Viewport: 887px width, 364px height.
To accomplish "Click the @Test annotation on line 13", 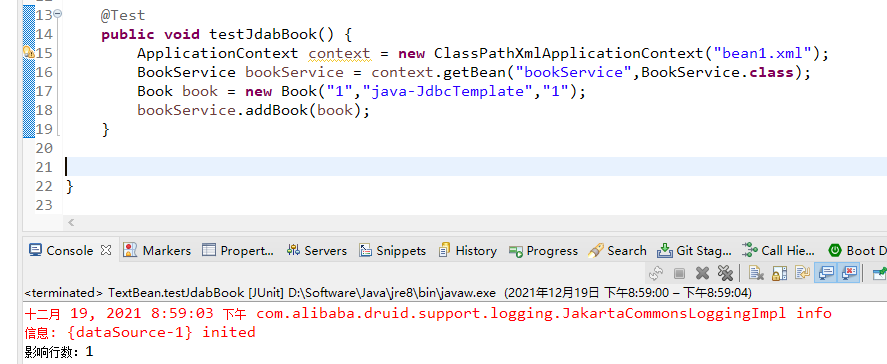I will click(x=123, y=15).
